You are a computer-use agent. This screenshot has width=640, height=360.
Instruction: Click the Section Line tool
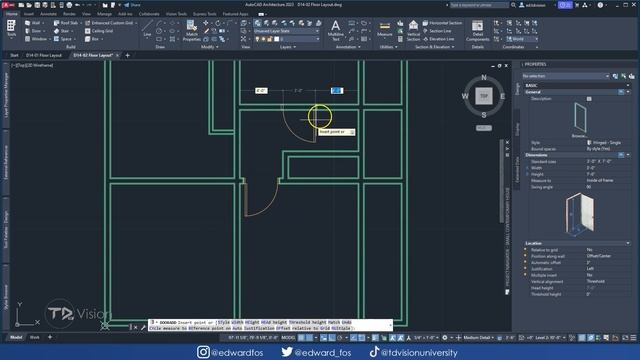(x=436, y=31)
